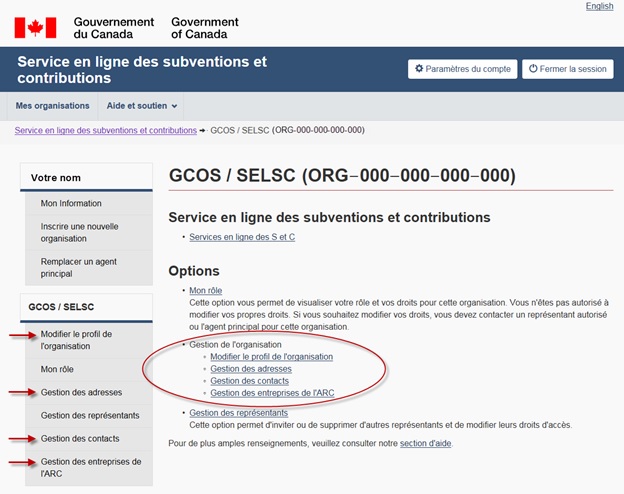Switch language with the English link
This screenshot has height=494, width=624.
[x=599, y=6]
